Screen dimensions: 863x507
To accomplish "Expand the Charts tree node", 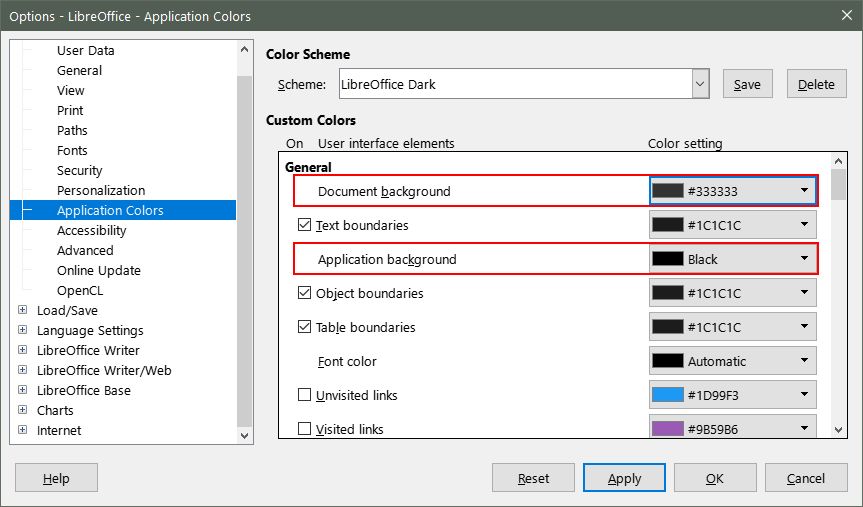I will [23, 410].
